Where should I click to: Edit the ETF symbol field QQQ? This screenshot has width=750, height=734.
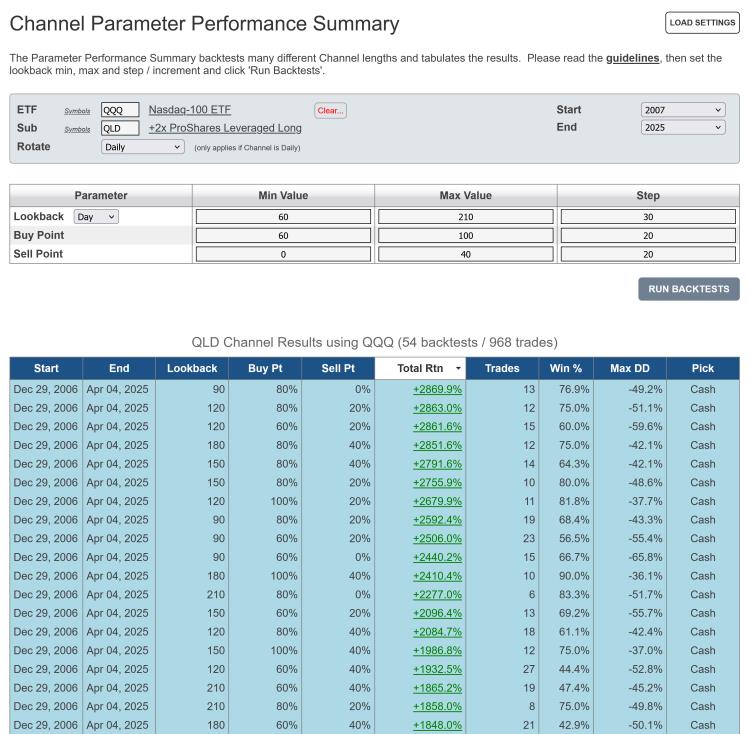[x=120, y=110]
